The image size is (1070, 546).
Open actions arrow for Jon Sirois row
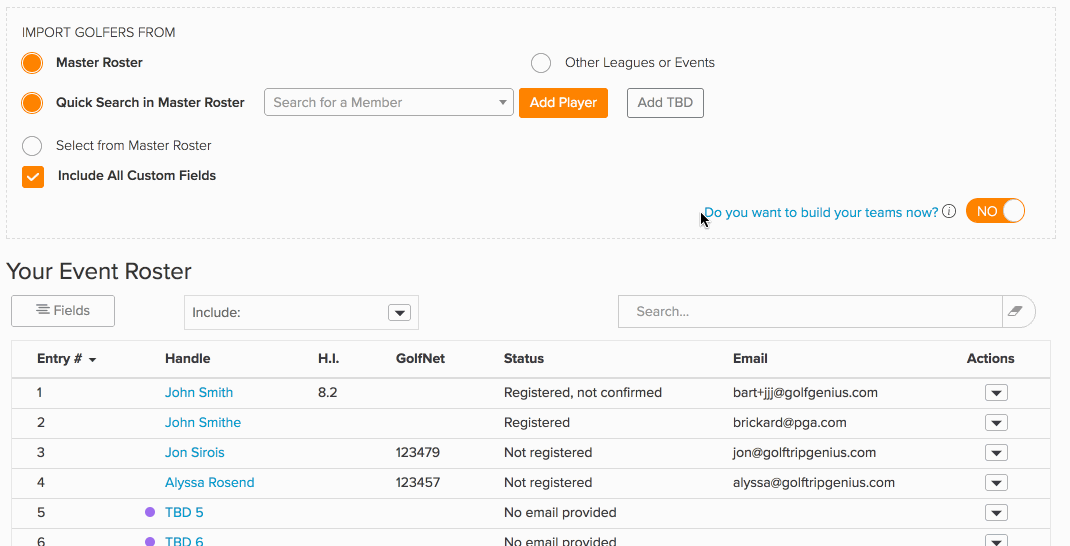coord(996,452)
